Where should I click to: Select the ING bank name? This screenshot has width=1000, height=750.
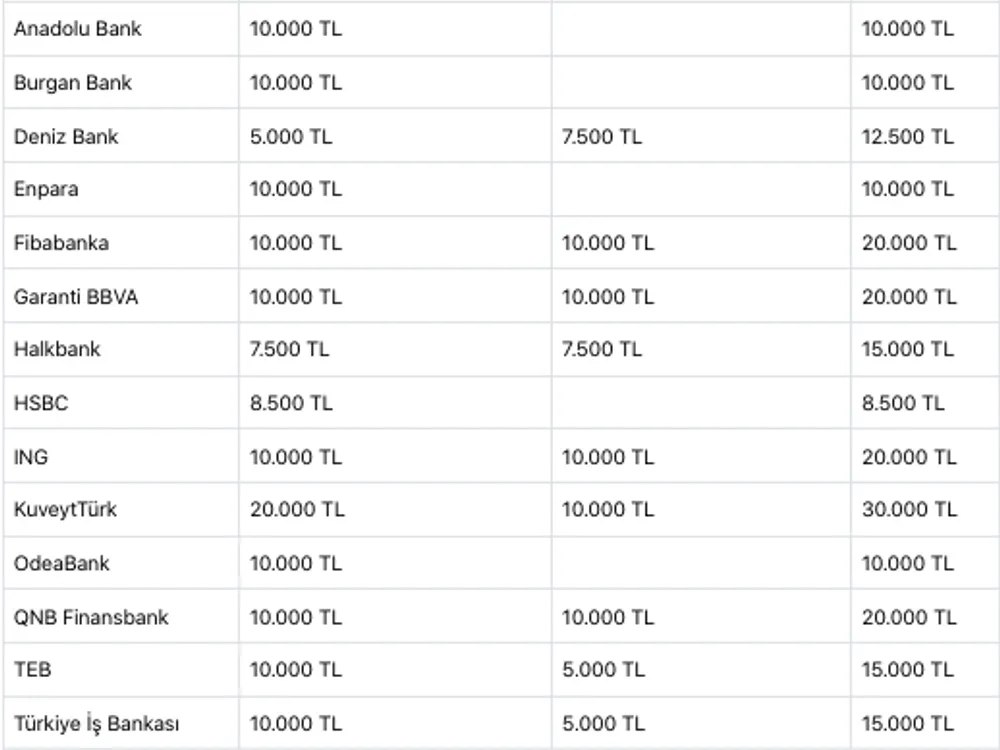(x=31, y=457)
